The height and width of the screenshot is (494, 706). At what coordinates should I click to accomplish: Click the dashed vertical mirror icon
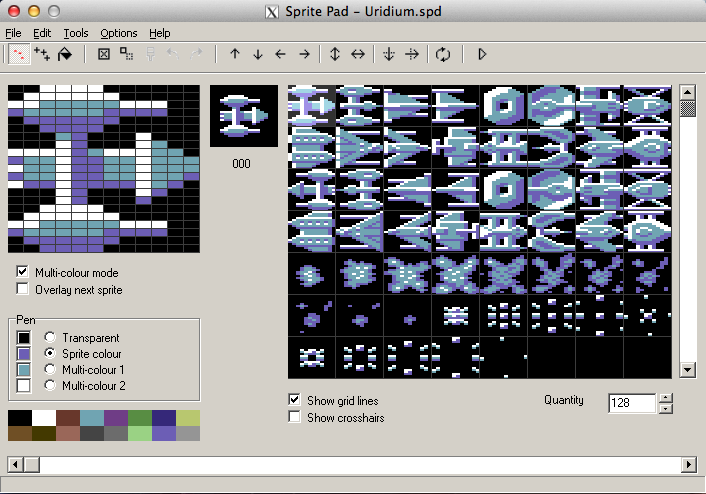(x=389, y=54)
